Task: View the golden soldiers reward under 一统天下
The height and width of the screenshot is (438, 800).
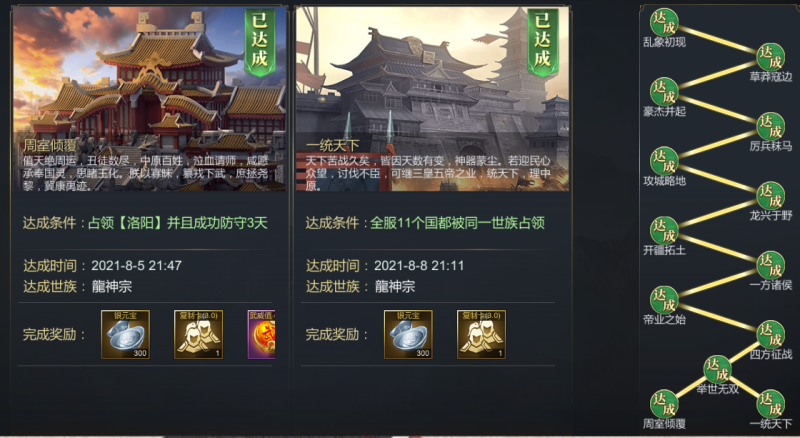Action: point(481,334)
